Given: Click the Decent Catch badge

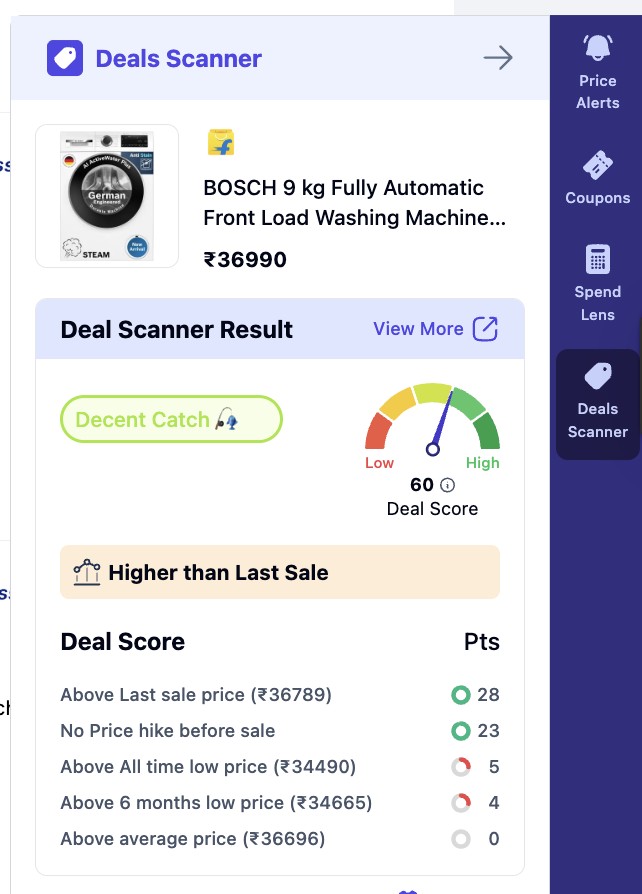Looking at the screenshot, I should click(171, 419).
